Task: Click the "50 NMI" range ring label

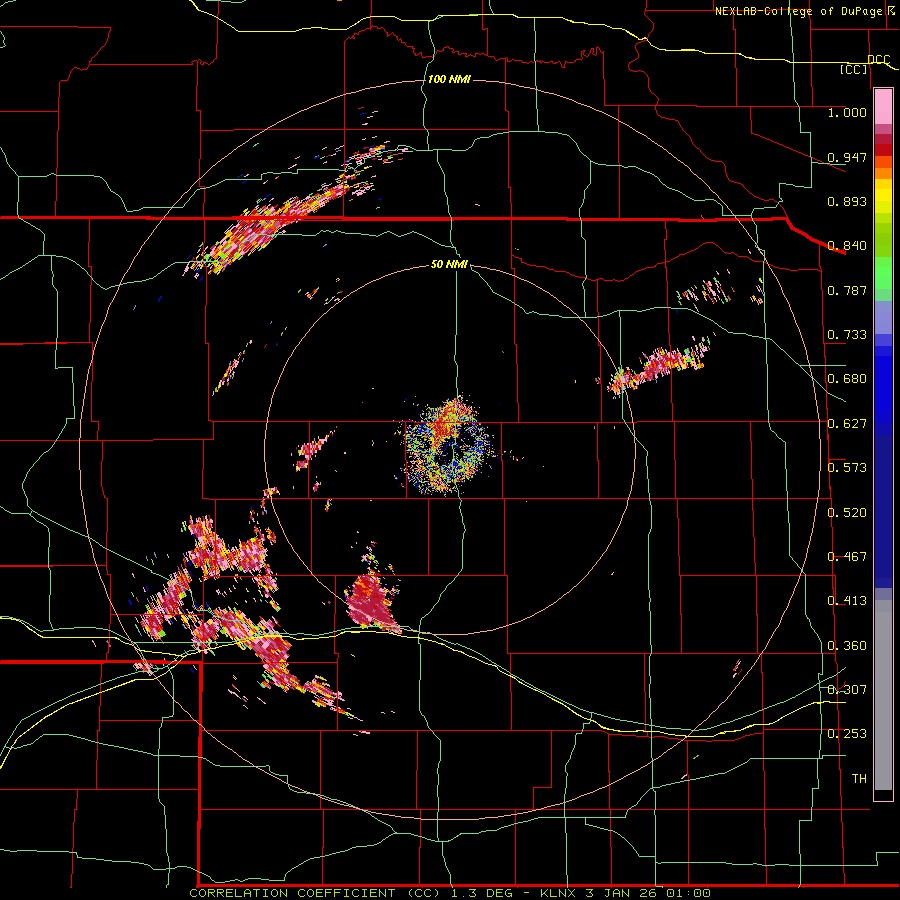Action: click(449, 264)
